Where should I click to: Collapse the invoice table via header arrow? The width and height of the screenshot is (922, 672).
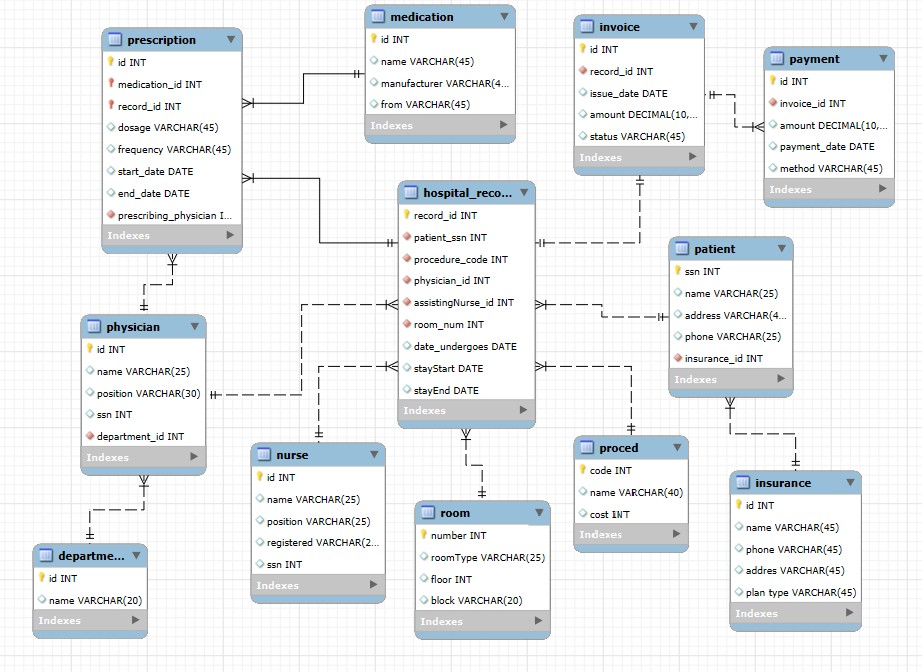(693, 26)
